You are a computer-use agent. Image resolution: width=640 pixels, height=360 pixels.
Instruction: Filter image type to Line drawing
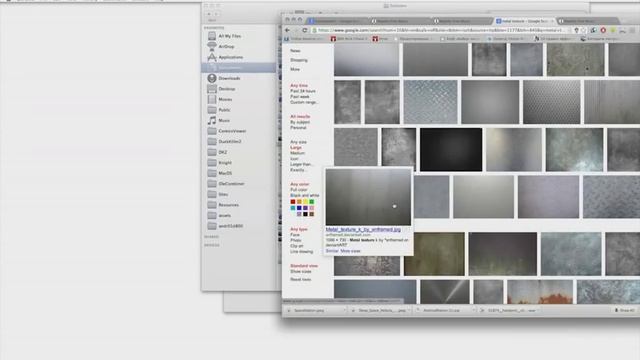(301, 252)
